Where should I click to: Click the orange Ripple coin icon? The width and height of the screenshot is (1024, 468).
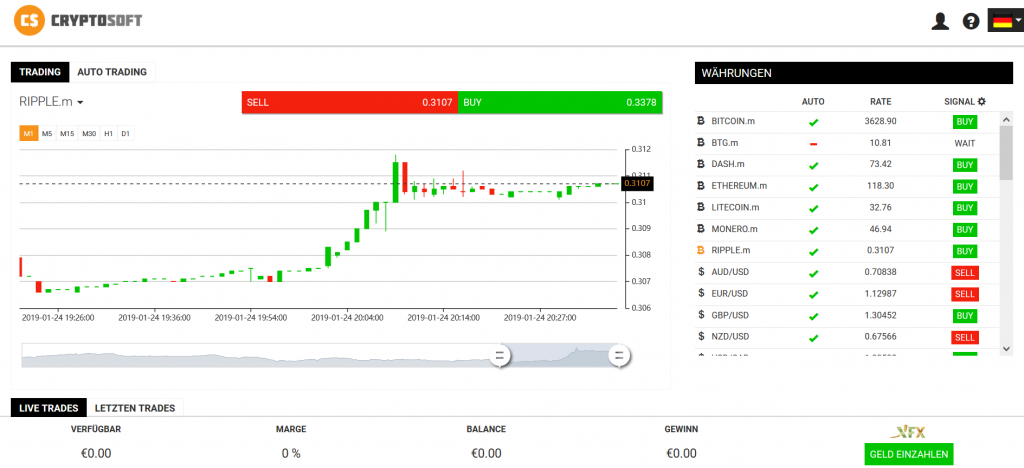701,251
